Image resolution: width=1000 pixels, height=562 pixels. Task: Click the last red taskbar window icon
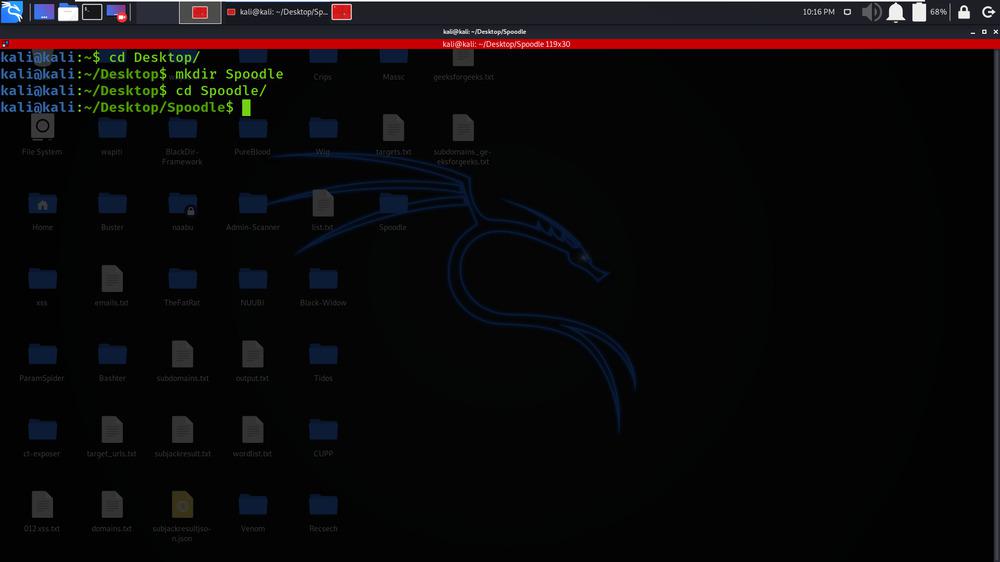pos(342,12)
